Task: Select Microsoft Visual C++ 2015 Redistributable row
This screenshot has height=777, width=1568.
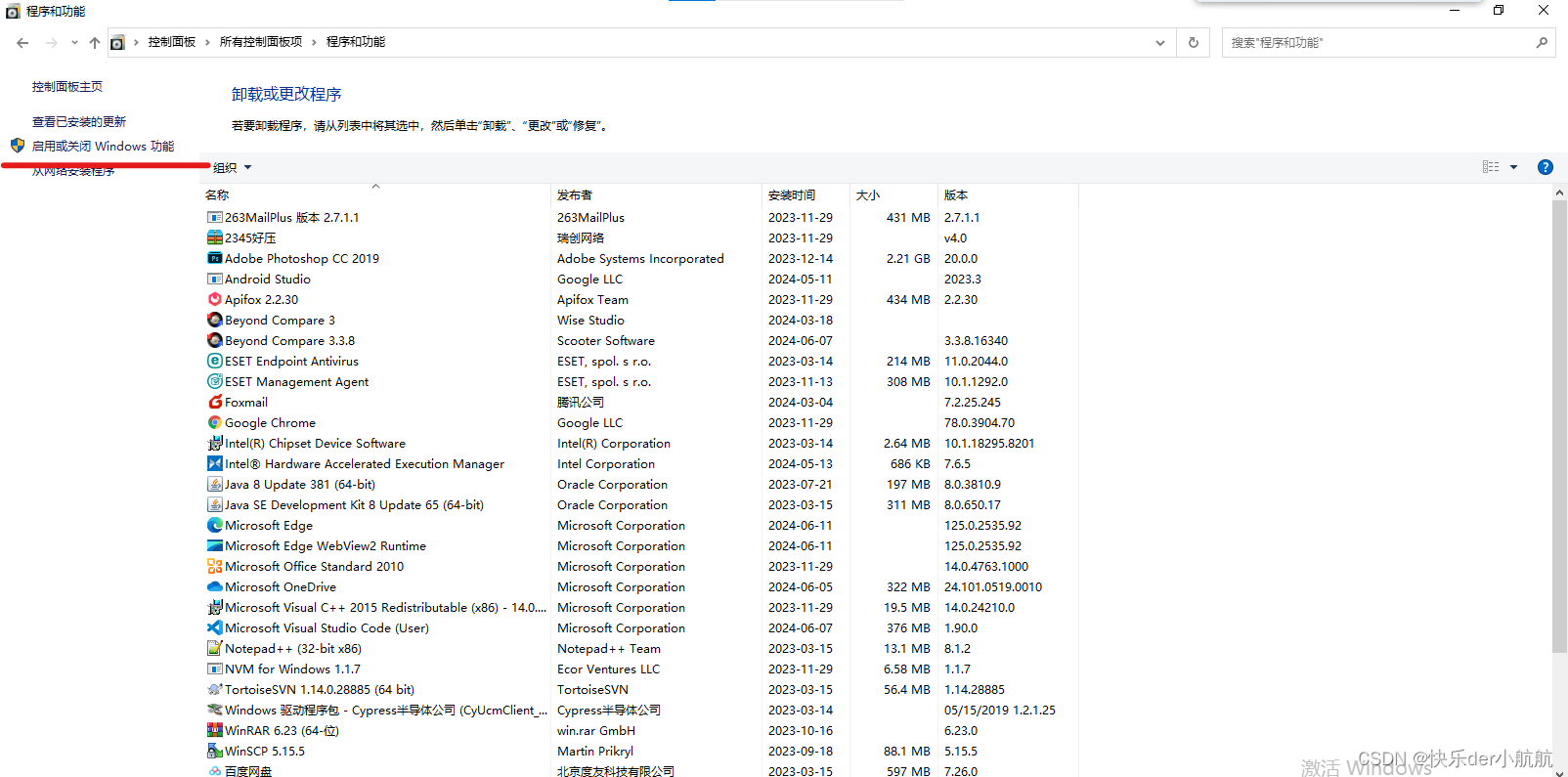Action: 640,607
